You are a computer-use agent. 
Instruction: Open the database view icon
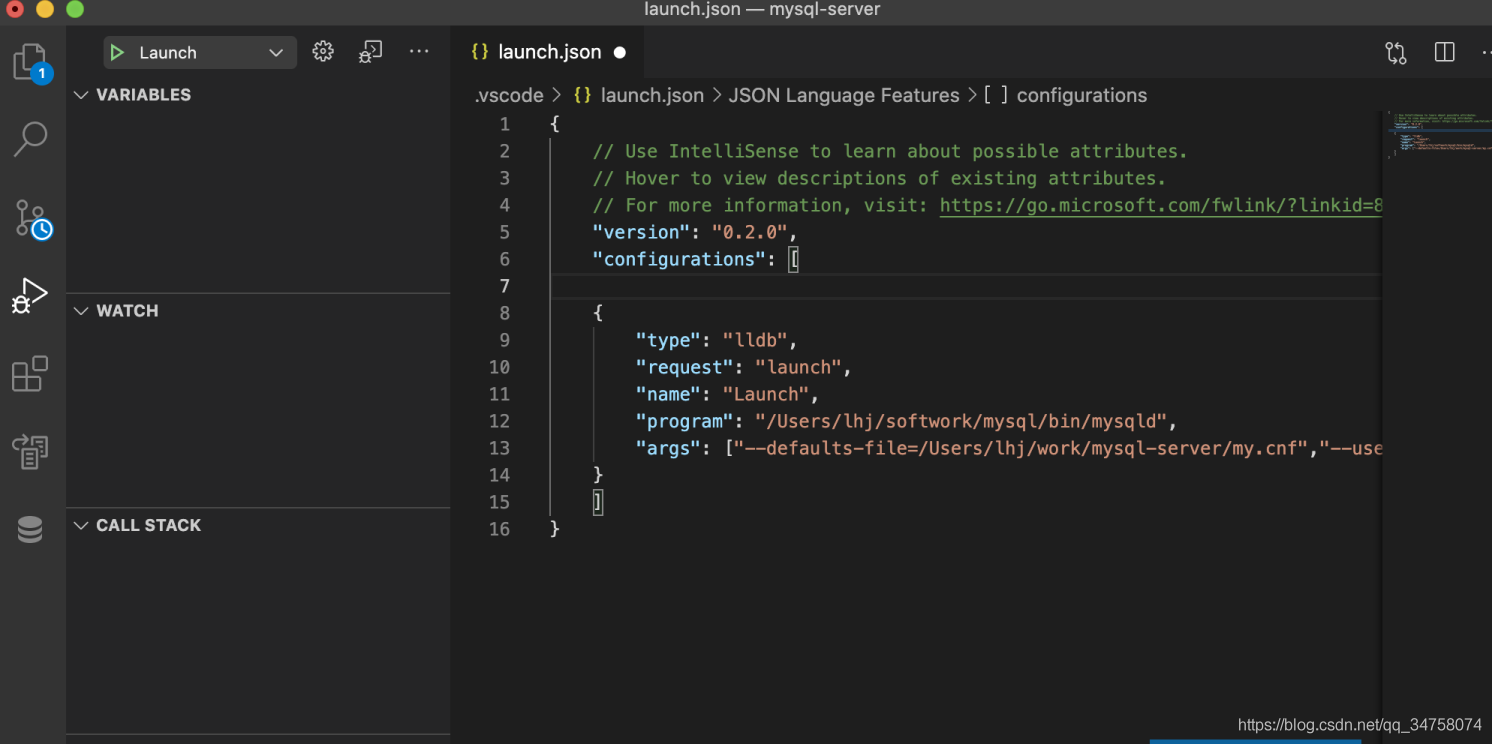pyautogui.click(x=30, y=530)
